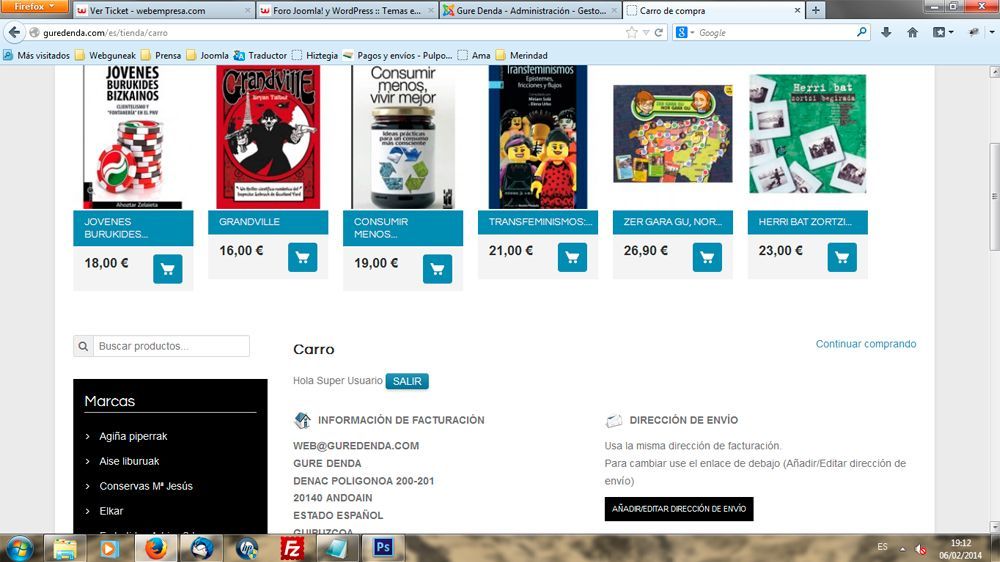Open the Prensa bookmarks folder
Viewport: 1000px width, 562px height.
coord(161,55)
